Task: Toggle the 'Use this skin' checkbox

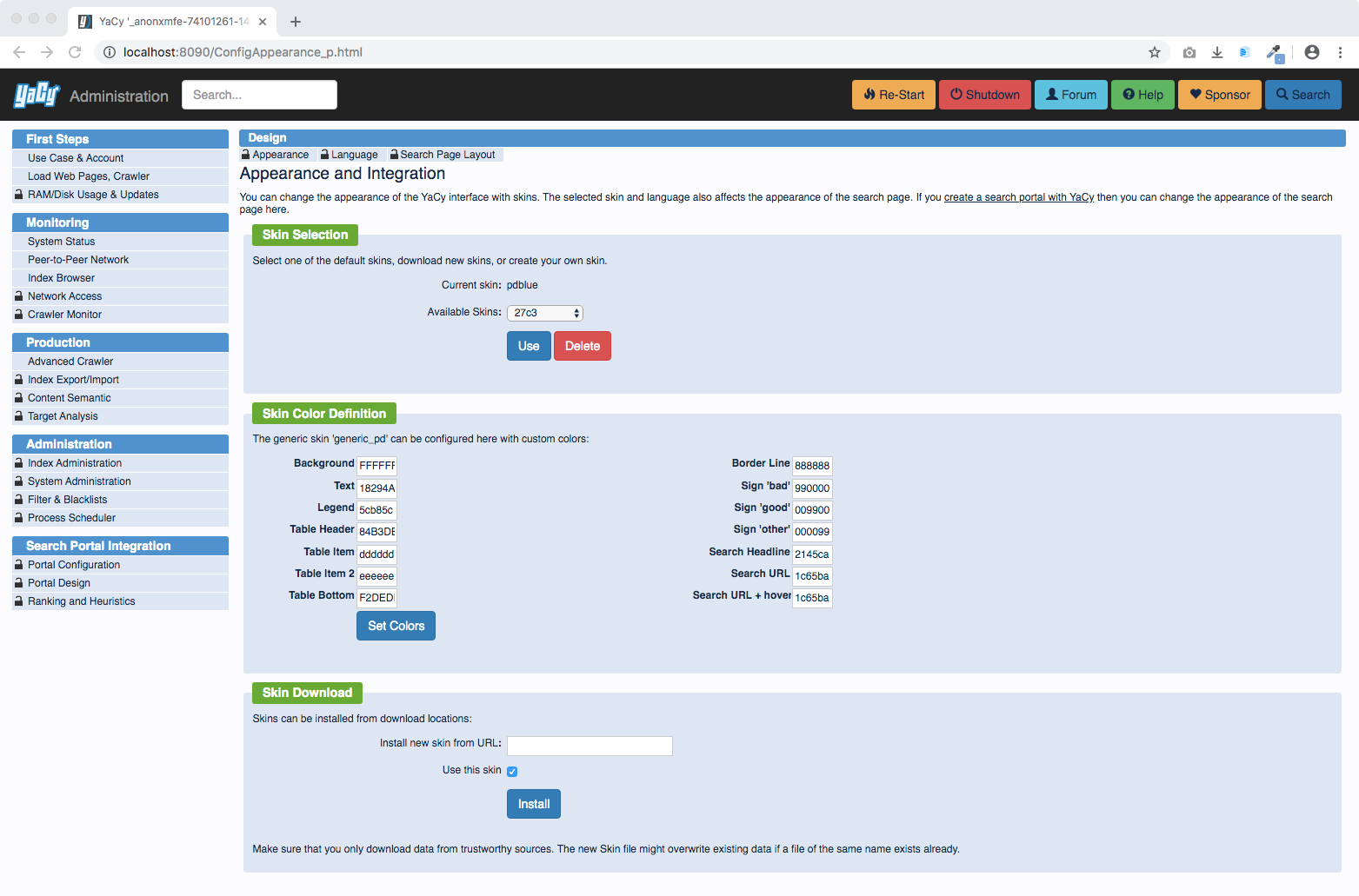Action: 512,772
